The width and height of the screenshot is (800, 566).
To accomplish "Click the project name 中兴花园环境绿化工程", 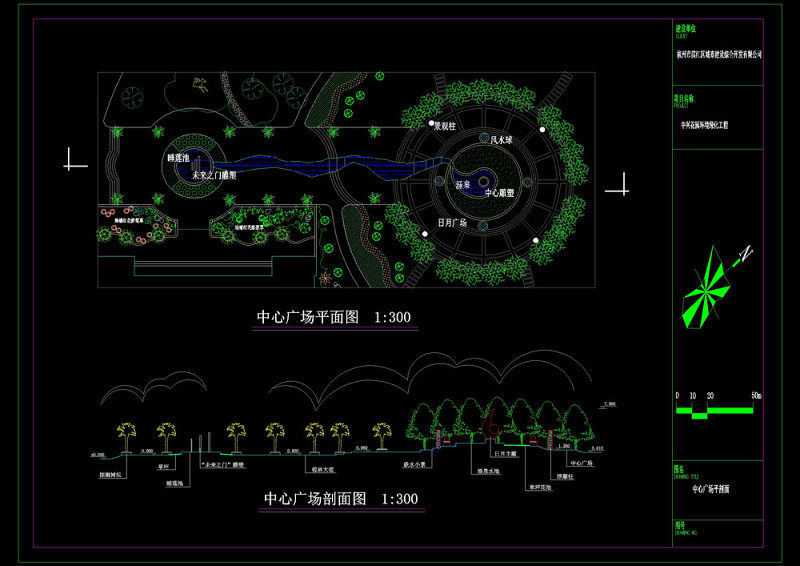I will pyautogui.click(x=705, y=125).
